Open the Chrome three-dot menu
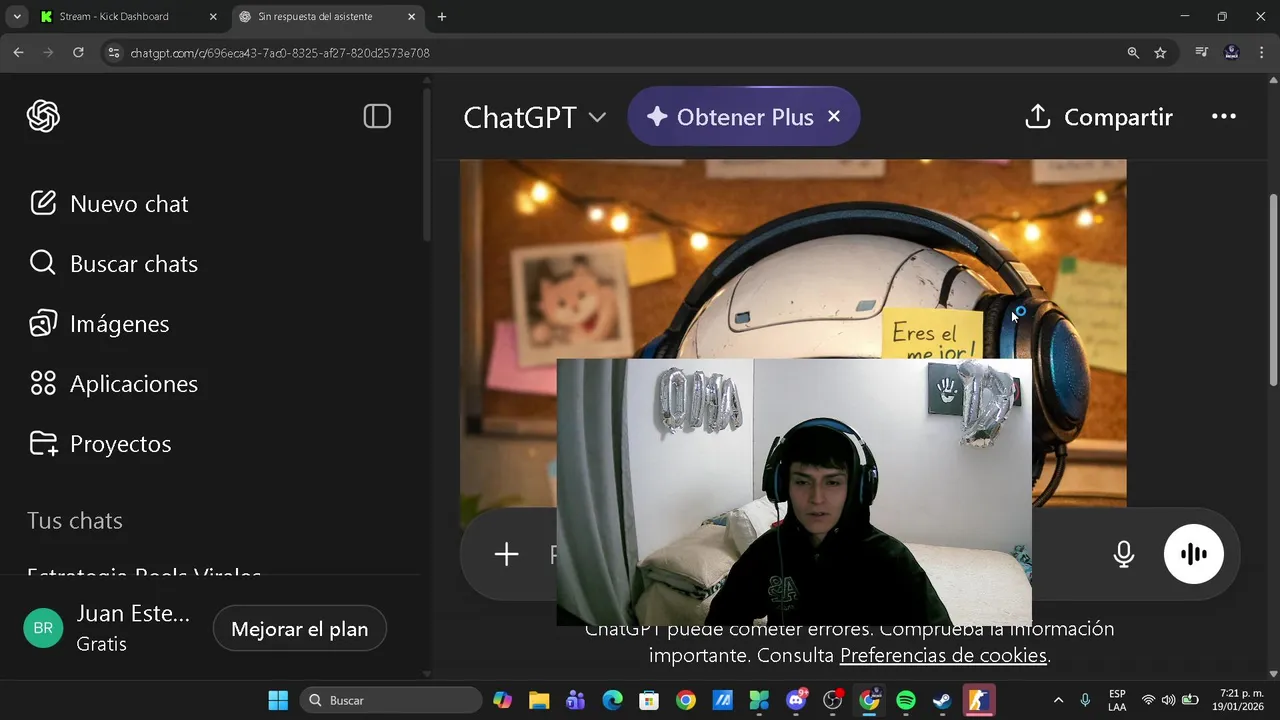The width and height of the screenshot is (1280, 720). point(1262,53)
